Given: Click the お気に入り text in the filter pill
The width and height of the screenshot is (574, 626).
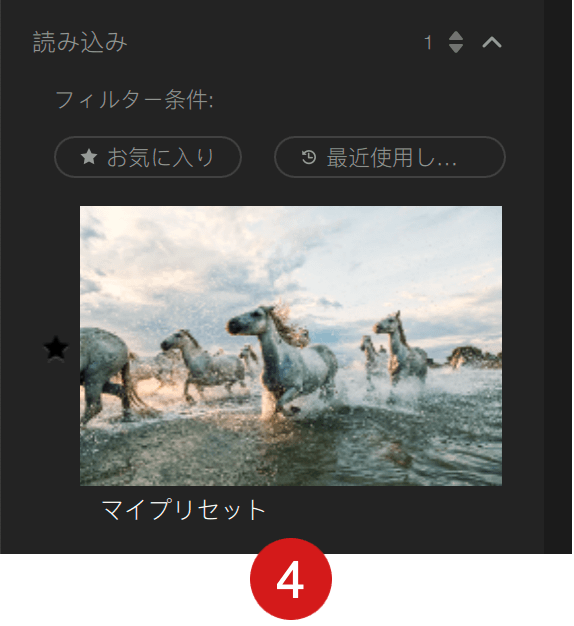Looking at the screenshot, I should click(160, 157).
